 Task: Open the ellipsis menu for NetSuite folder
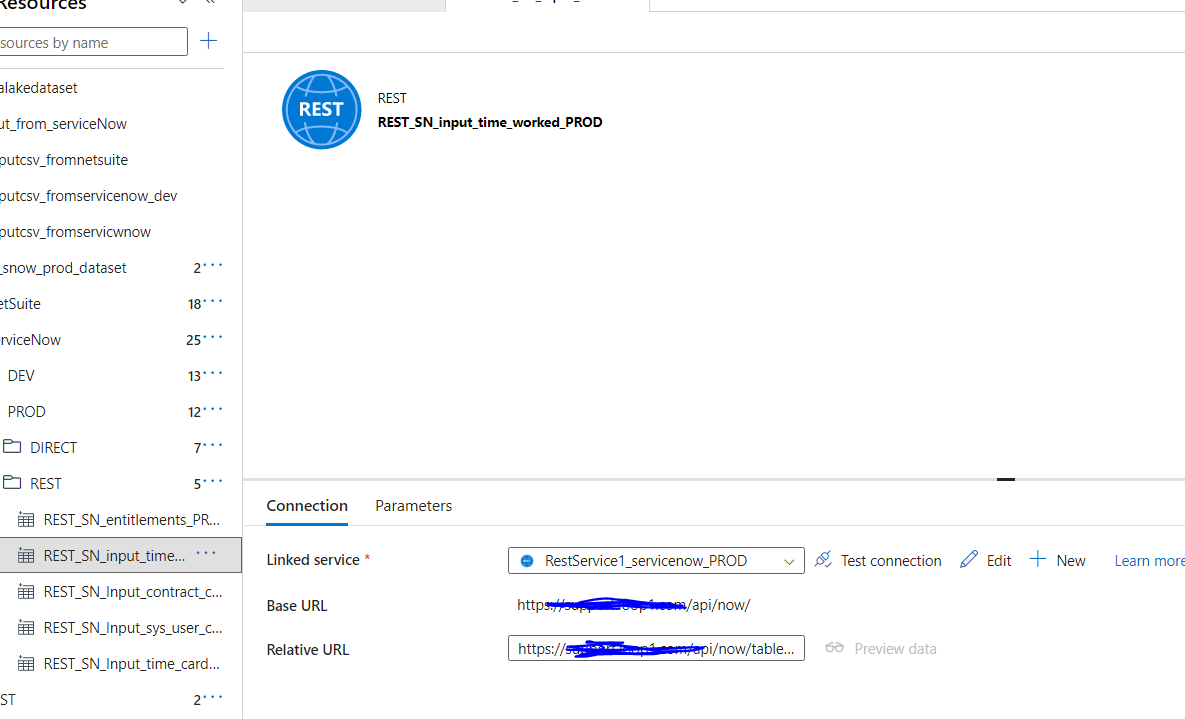point(213,301)
